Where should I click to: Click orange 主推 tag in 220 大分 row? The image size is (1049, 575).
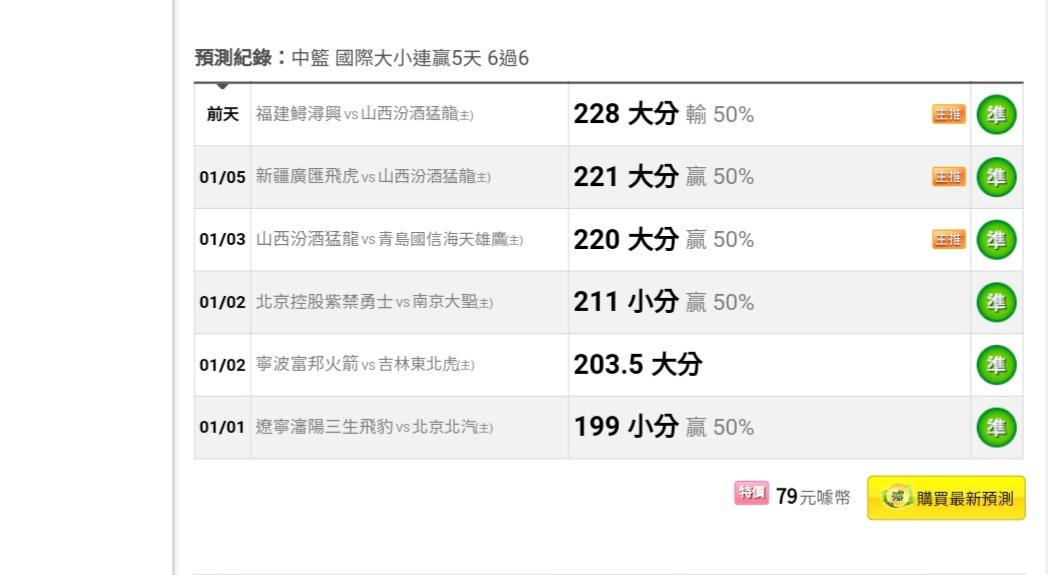click(x=949, y=240)
